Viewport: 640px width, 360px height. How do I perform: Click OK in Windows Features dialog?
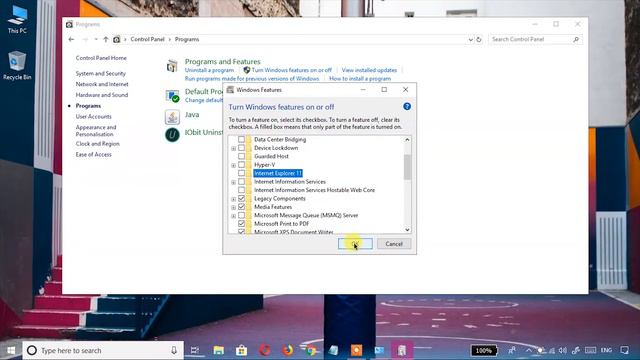(x=355, y=244)
